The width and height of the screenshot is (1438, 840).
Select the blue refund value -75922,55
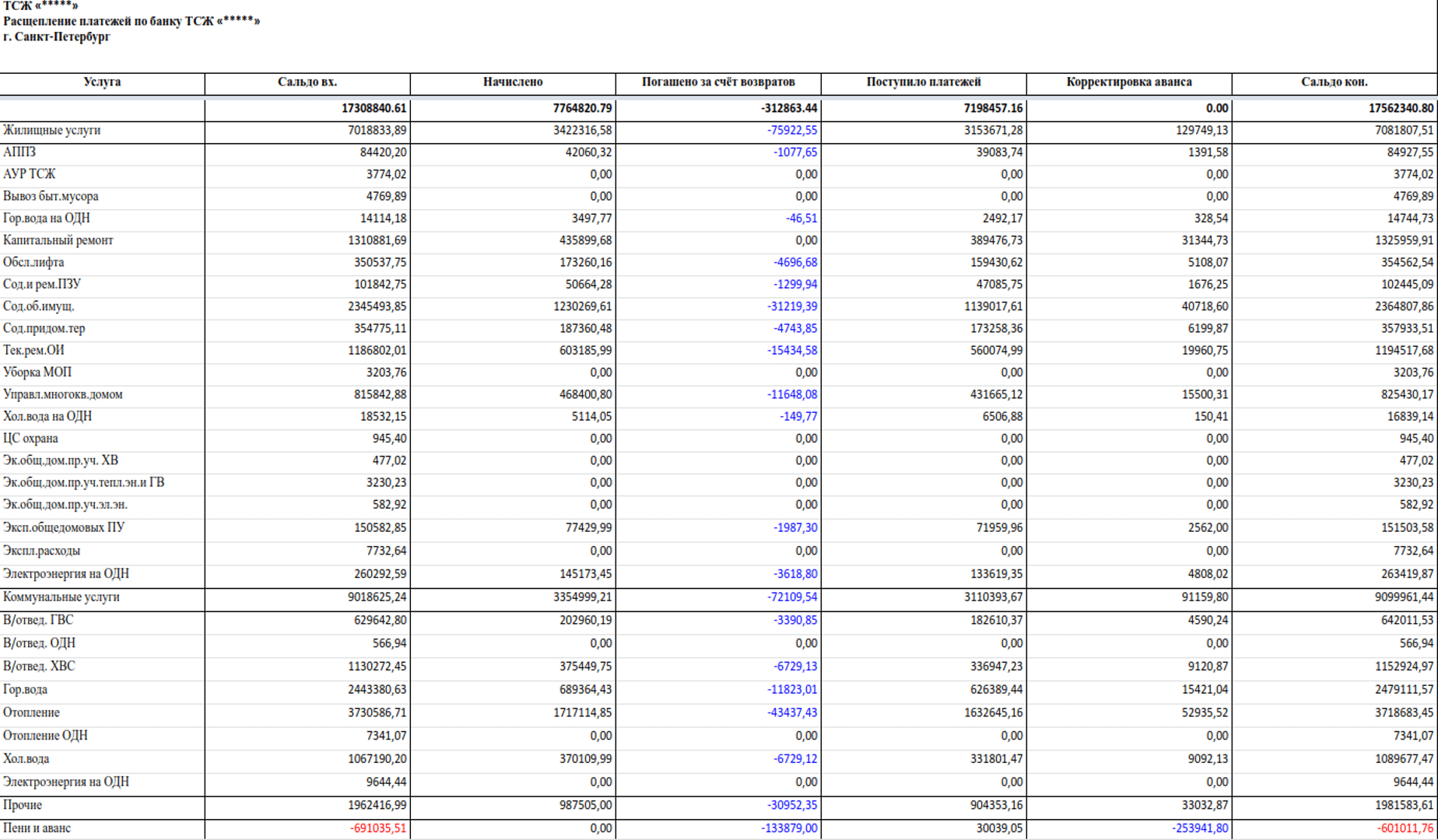pos(792,131)
